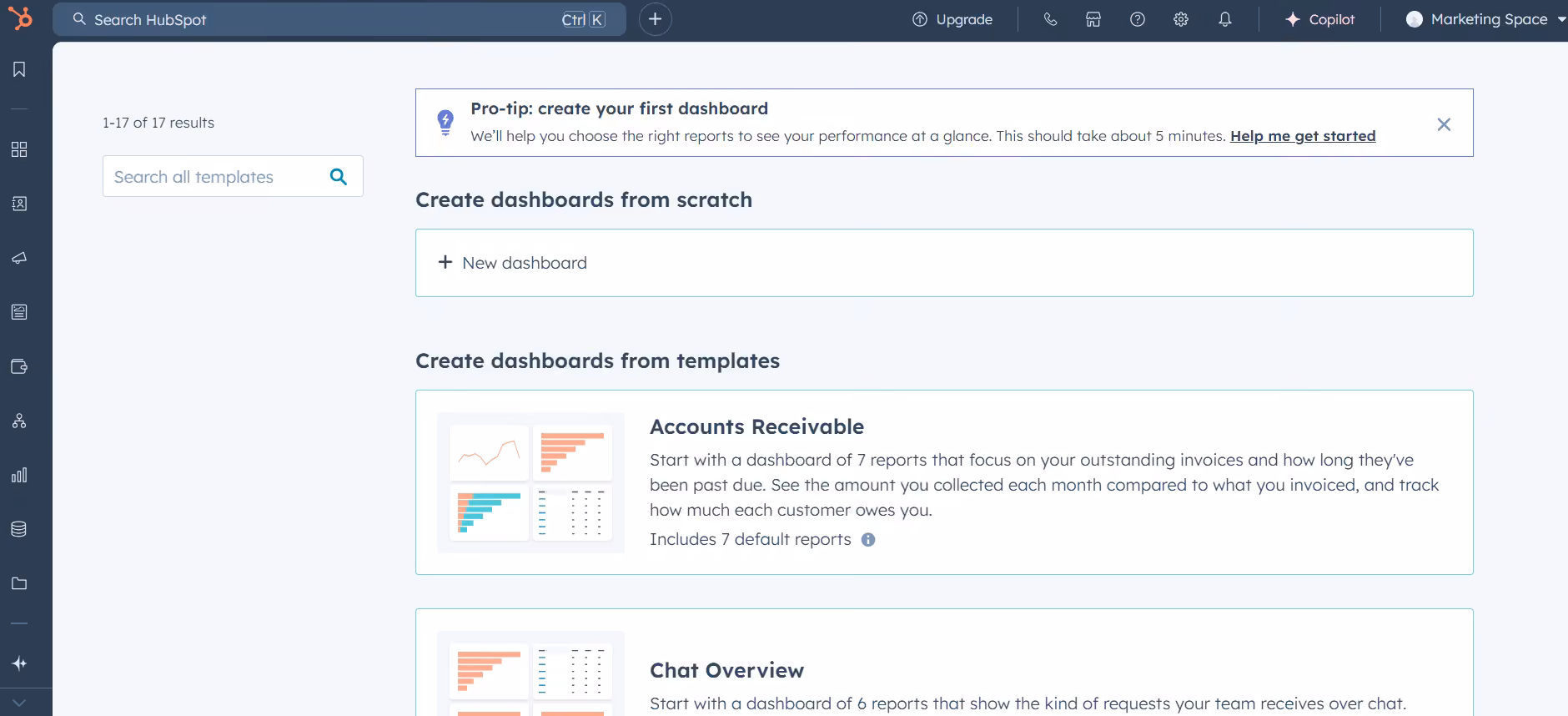Click the Pro-tip lightbulb icon
The width and height of the screenshot is (1568, 716).
pyautogui.click(x=445, y=123)
